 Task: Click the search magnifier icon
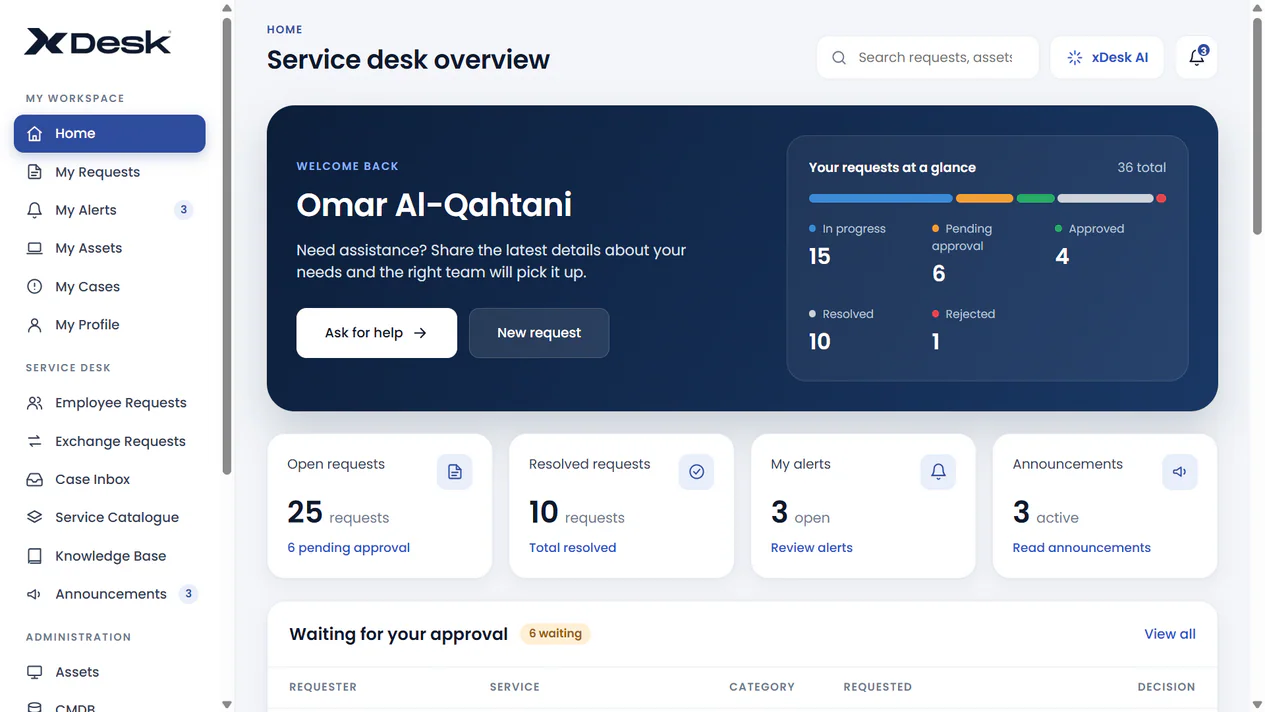(839, 58)
